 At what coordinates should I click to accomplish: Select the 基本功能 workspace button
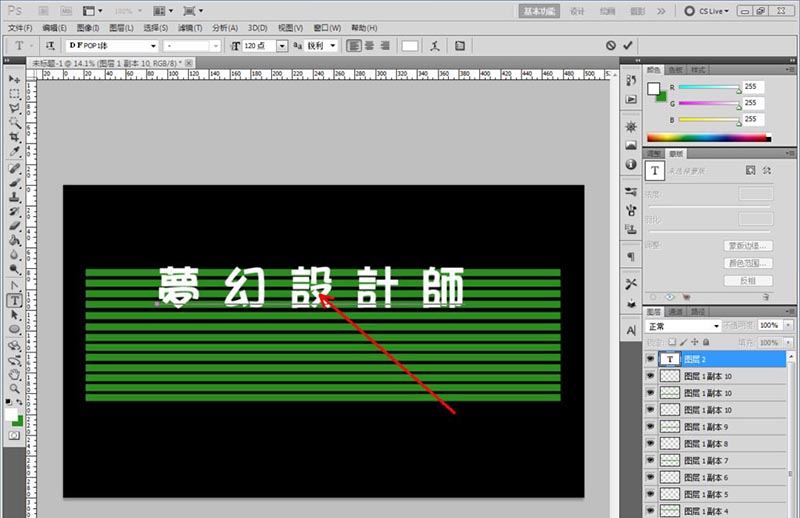(539, 11)
